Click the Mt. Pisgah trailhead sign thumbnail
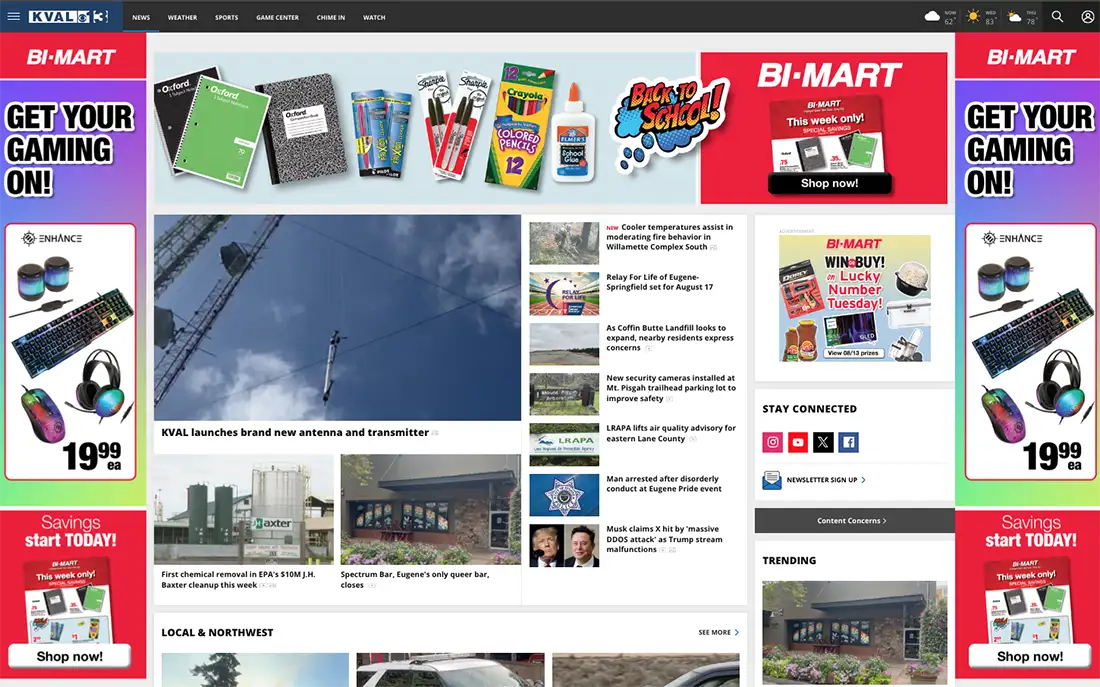1100x687 pixels. click(x=564, y=394)
